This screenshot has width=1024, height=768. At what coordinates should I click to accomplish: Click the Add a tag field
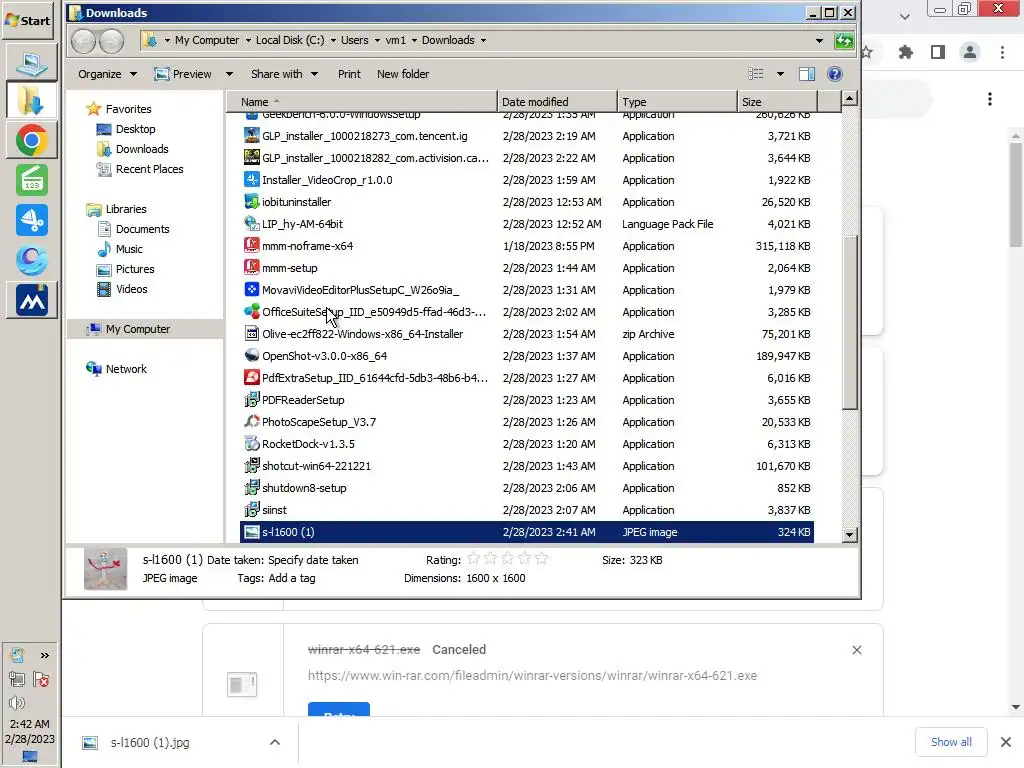pyautogui.click(x=292, y=578)
